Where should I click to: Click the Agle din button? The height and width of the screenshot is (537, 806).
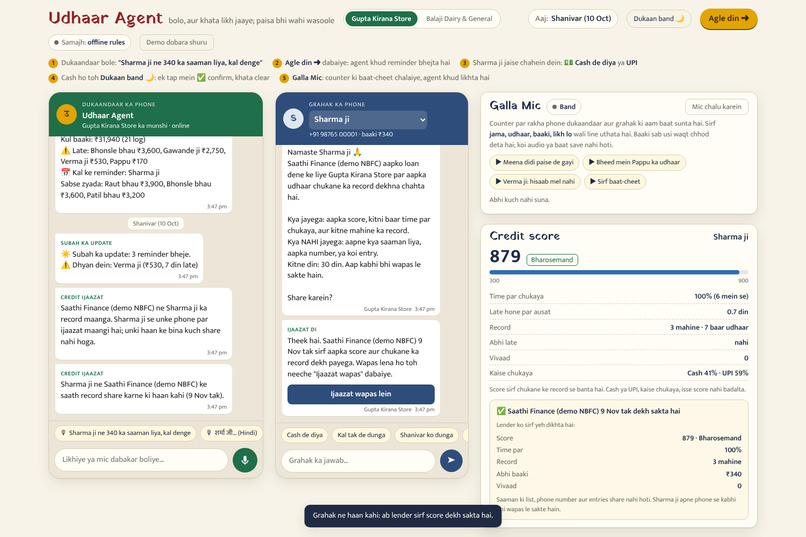pos(728,18)
